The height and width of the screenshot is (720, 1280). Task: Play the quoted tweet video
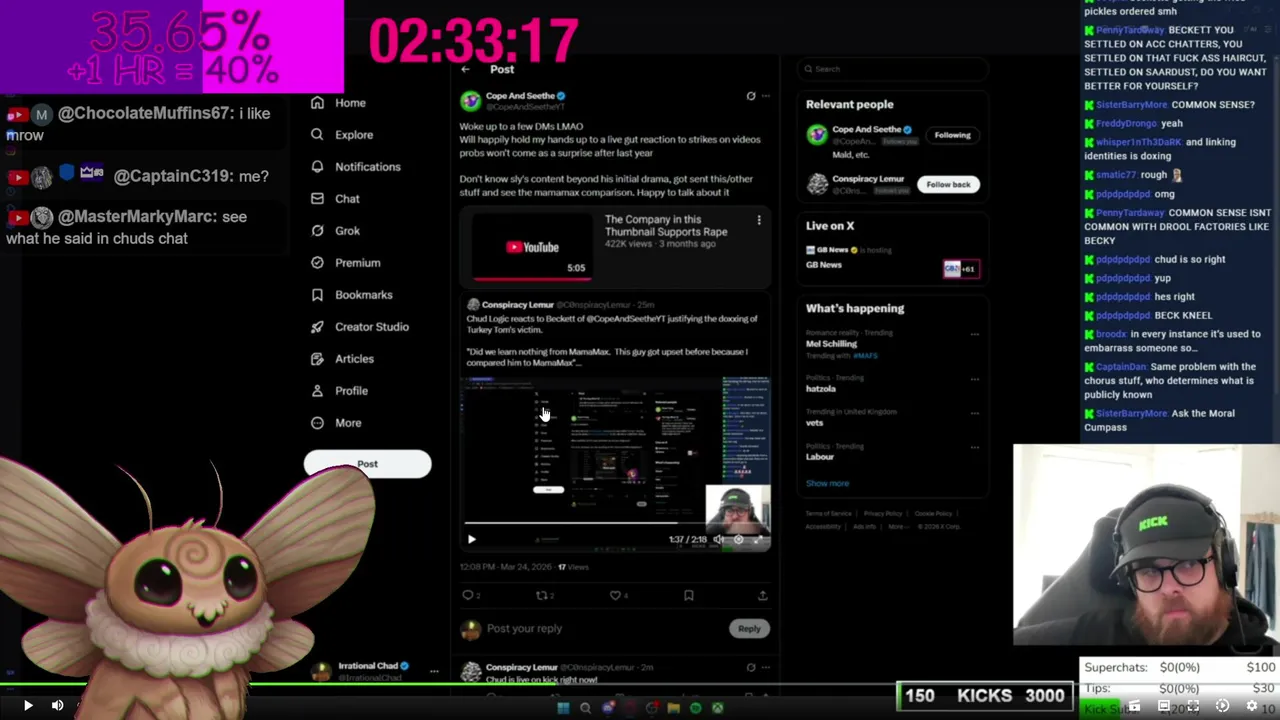point(472,540)
